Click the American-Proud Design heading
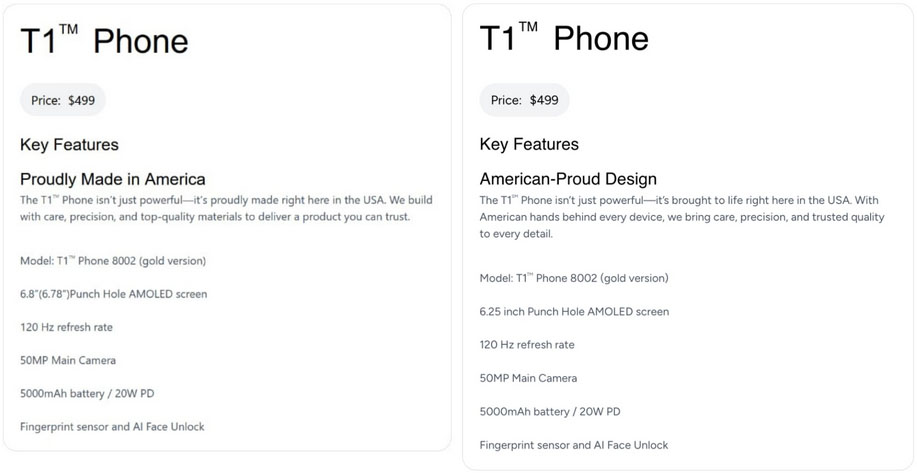 pyautogui.click(x=568, y=179)
